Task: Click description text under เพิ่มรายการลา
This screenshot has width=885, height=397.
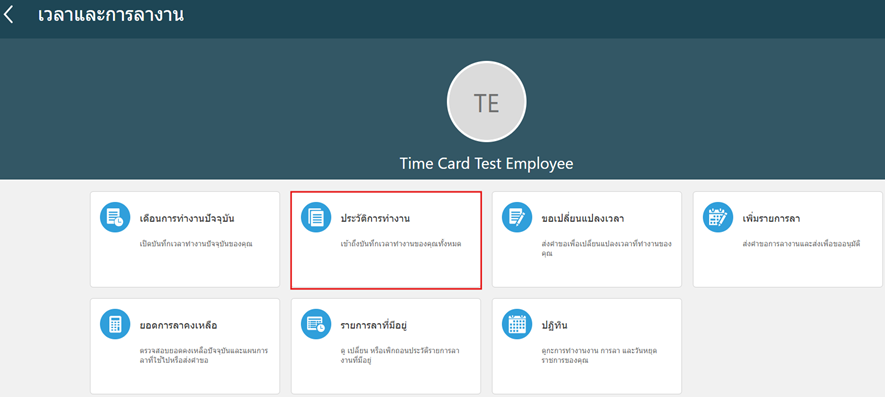Action: click(801, 244)
